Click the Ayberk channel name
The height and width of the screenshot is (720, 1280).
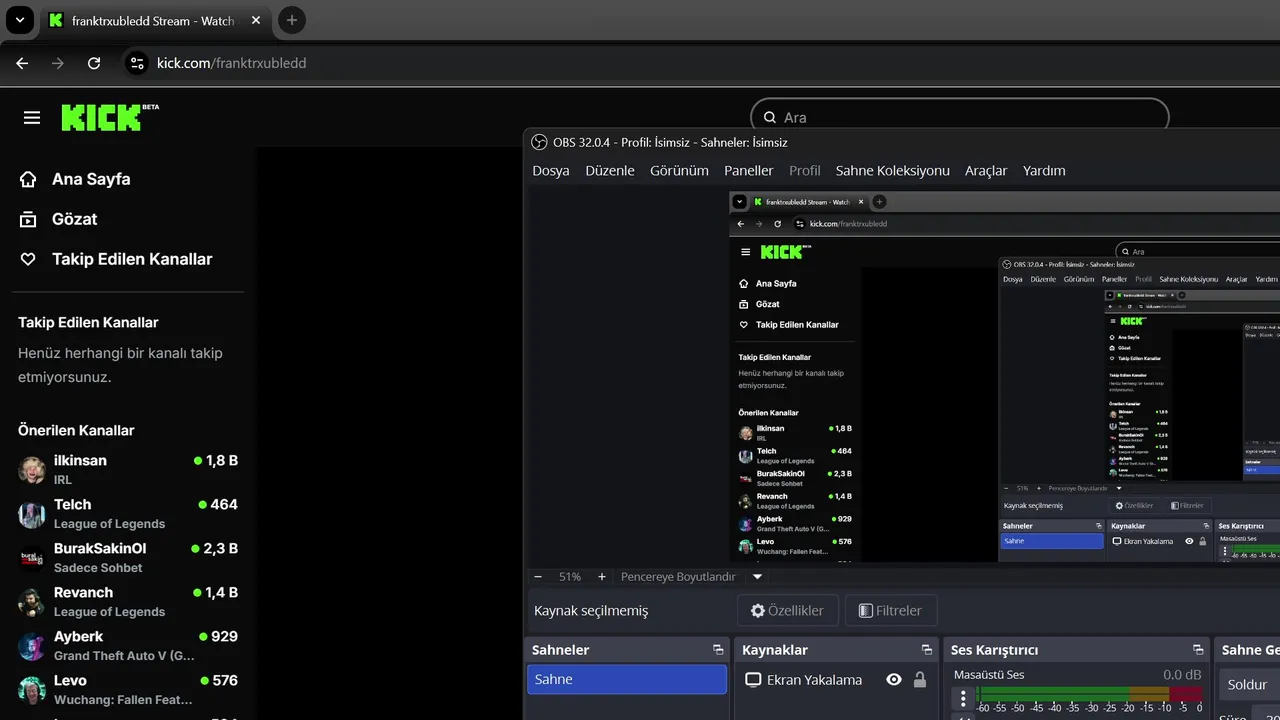pos(78,637)
